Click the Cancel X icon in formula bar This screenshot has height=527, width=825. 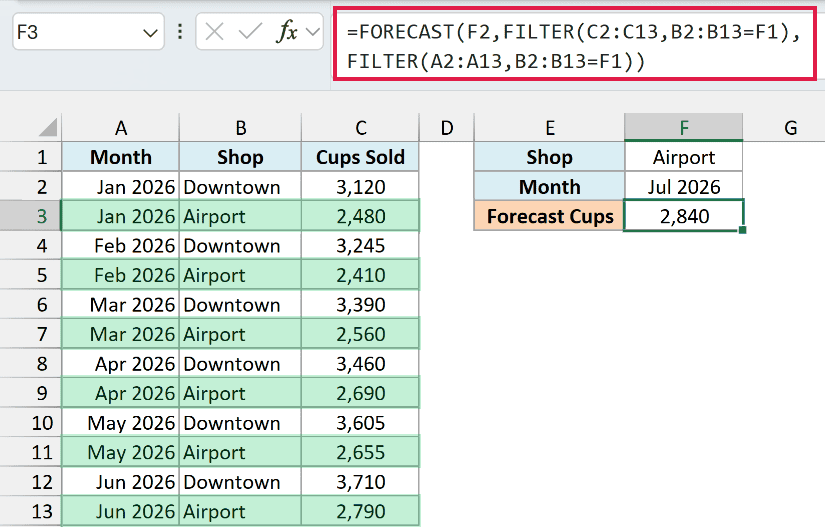coord(214,32)
